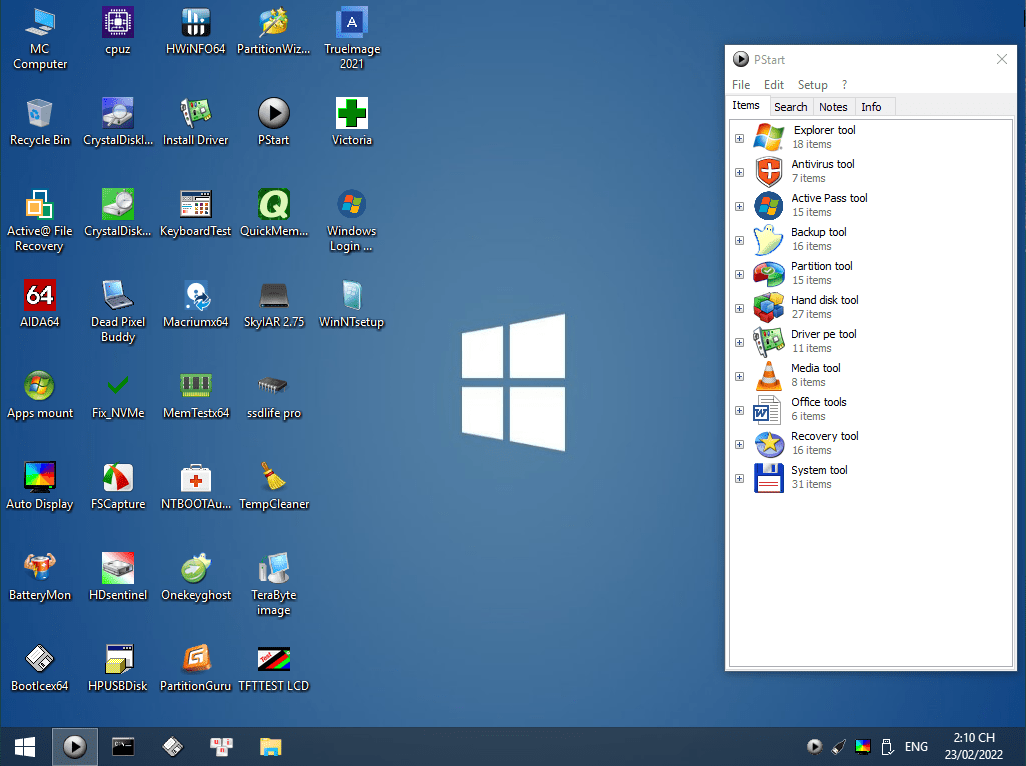The width and height of the screenshot is (1026, 766).
Task: Expand the Office tools group
Action: 739,411
